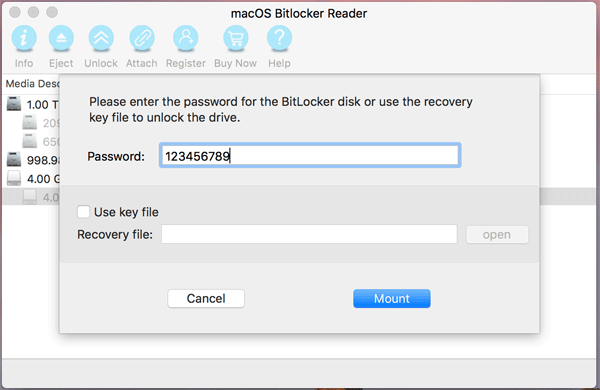Select the 998.9 disk entry
The width and height of the screenshot is (600, 390).
(x=32, y=160)
